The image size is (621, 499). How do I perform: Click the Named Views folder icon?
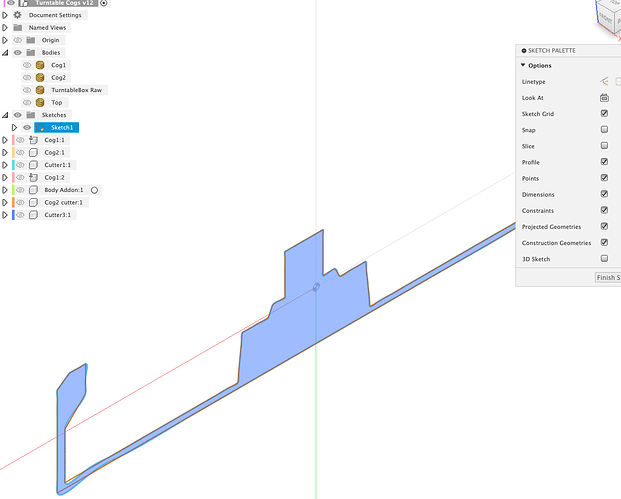point(18,28)
